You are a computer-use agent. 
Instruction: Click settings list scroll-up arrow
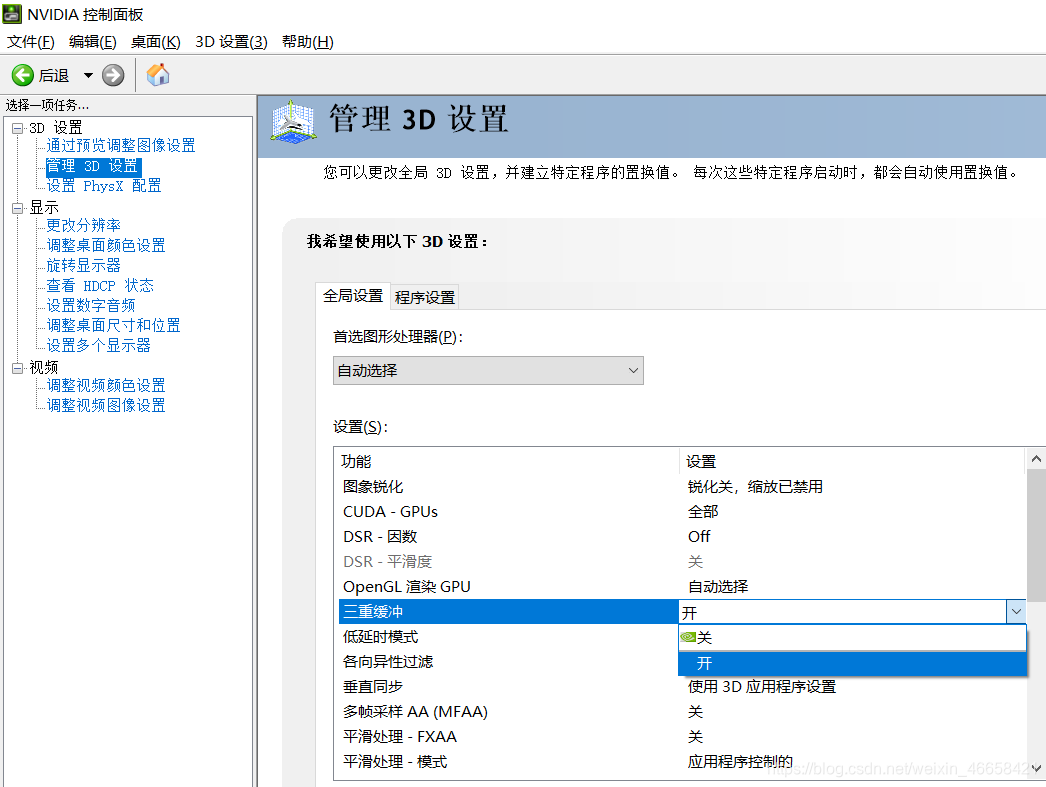click(x=1036, y=459)
